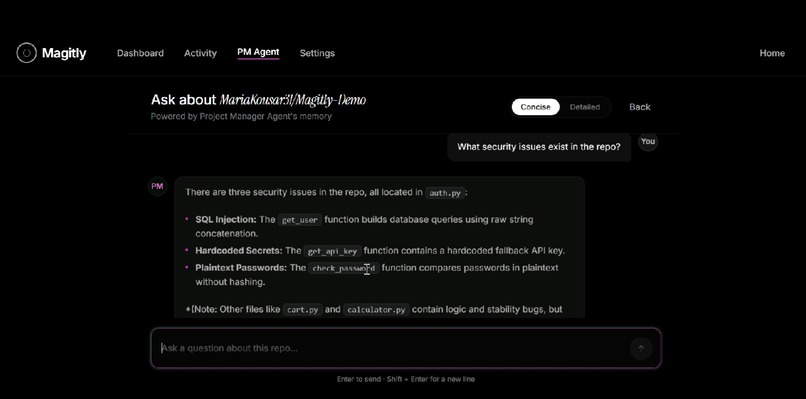Select the PM Agent tab

[258, 52]
